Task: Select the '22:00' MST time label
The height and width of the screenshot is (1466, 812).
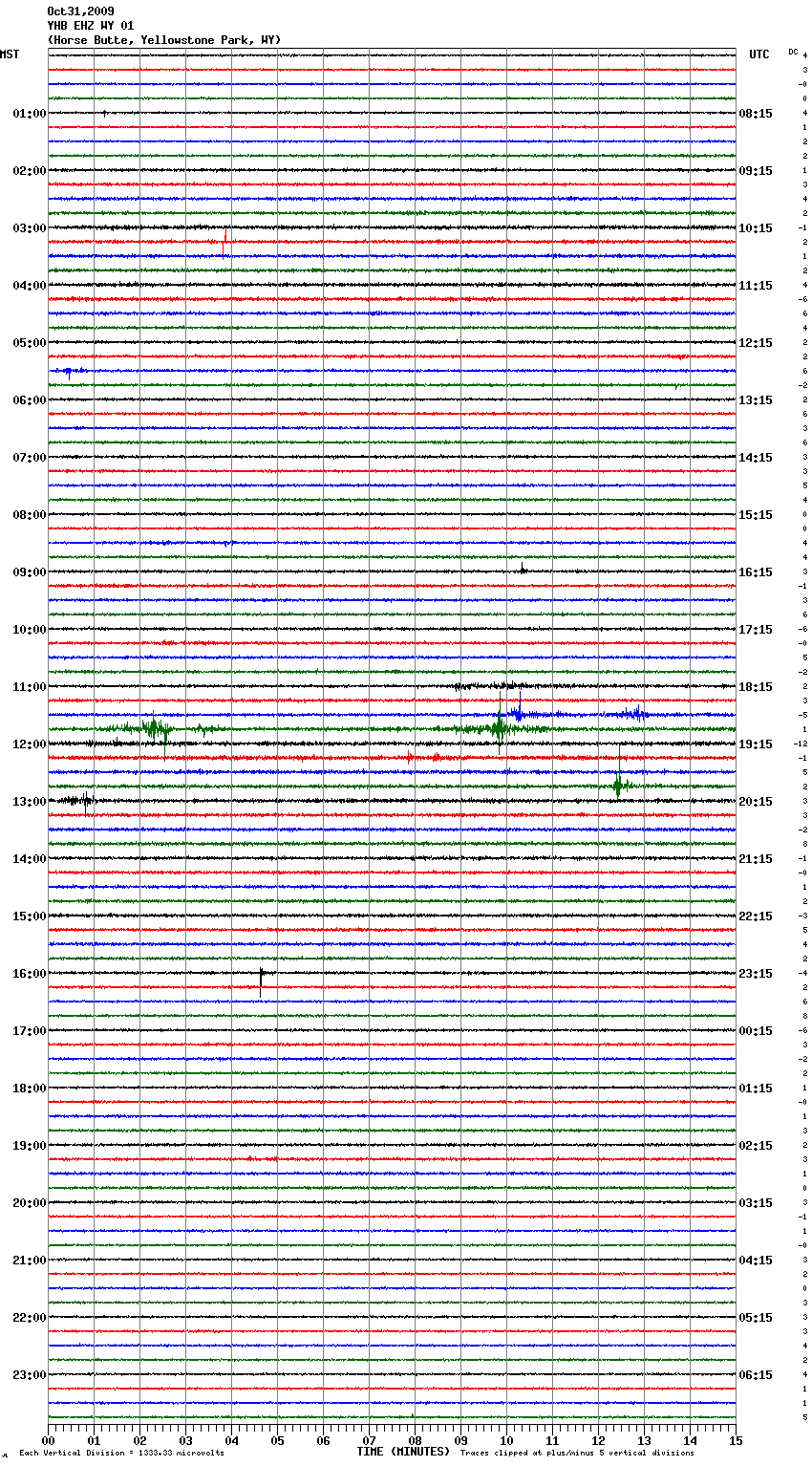Action: [30, 1318]
